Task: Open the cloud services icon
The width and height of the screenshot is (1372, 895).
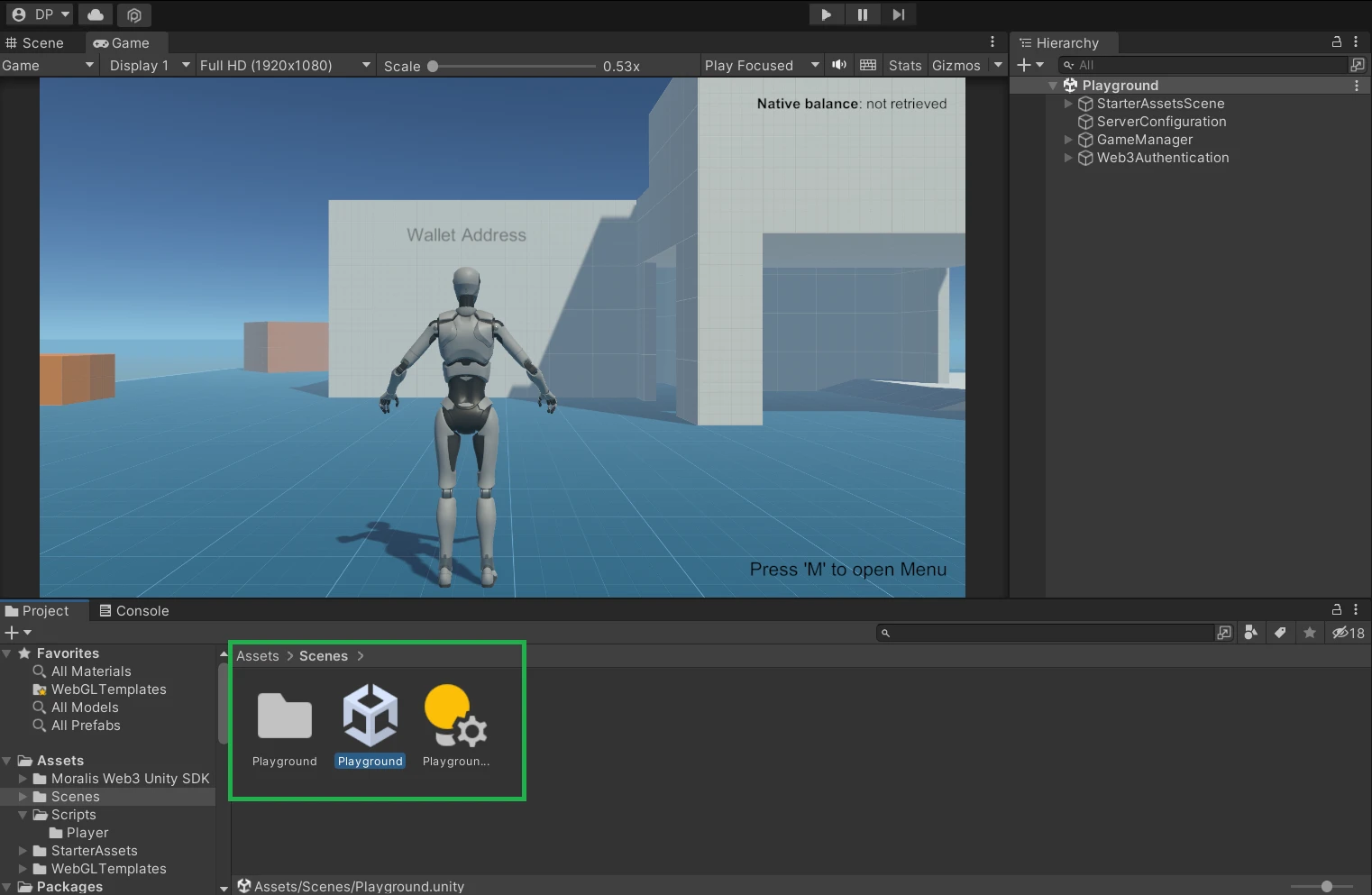Action: tap(96, 14)
